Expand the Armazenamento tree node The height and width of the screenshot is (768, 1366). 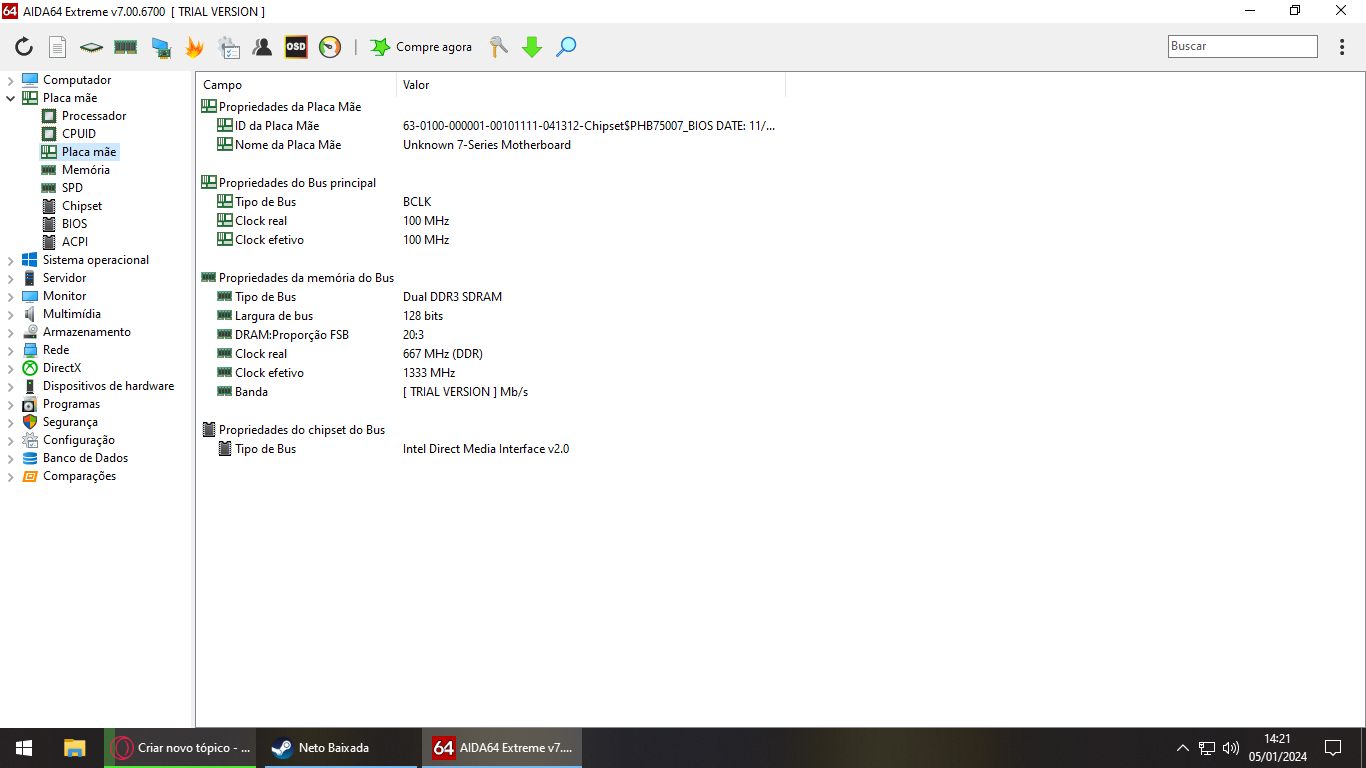pos(11,332)
